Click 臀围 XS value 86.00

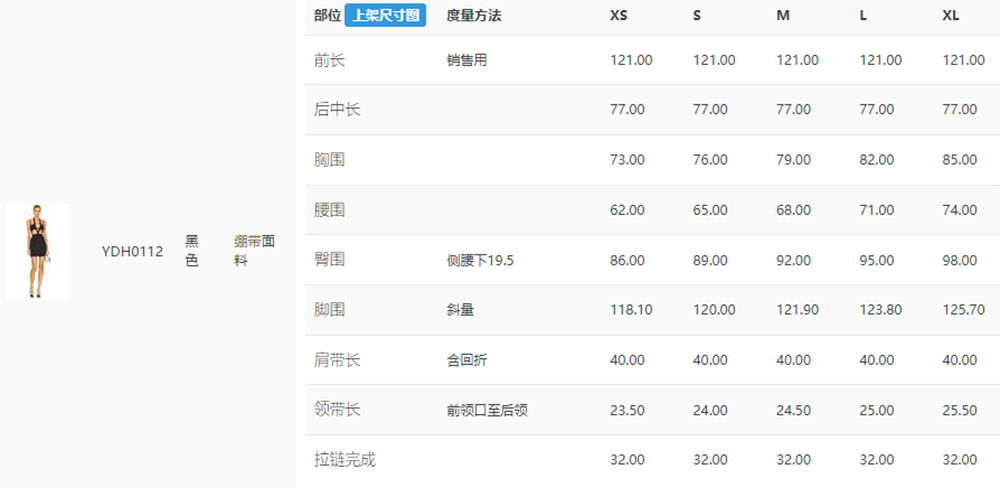[628, 260]
